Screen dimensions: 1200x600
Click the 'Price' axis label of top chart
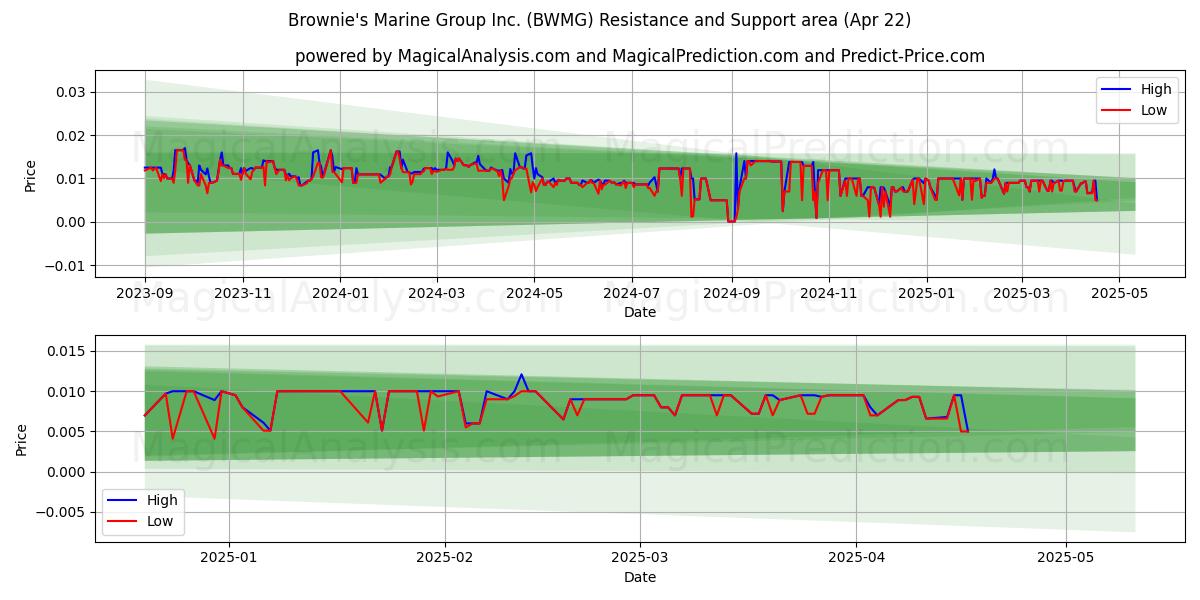pyautogui.click(x=30, y=176)
